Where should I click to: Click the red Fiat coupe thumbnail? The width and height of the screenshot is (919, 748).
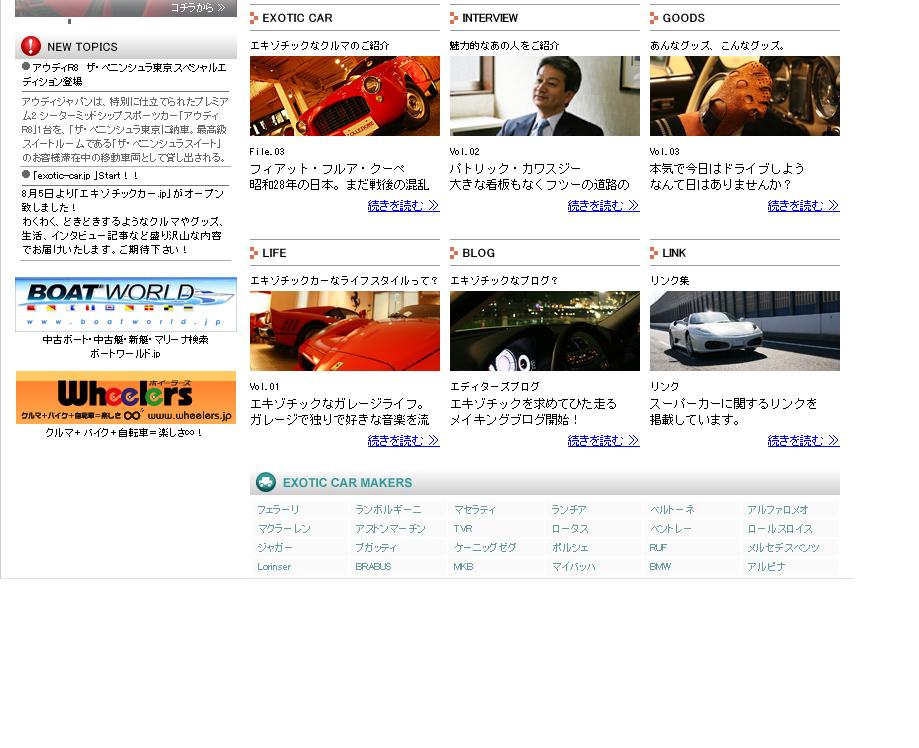click(344, 96)
